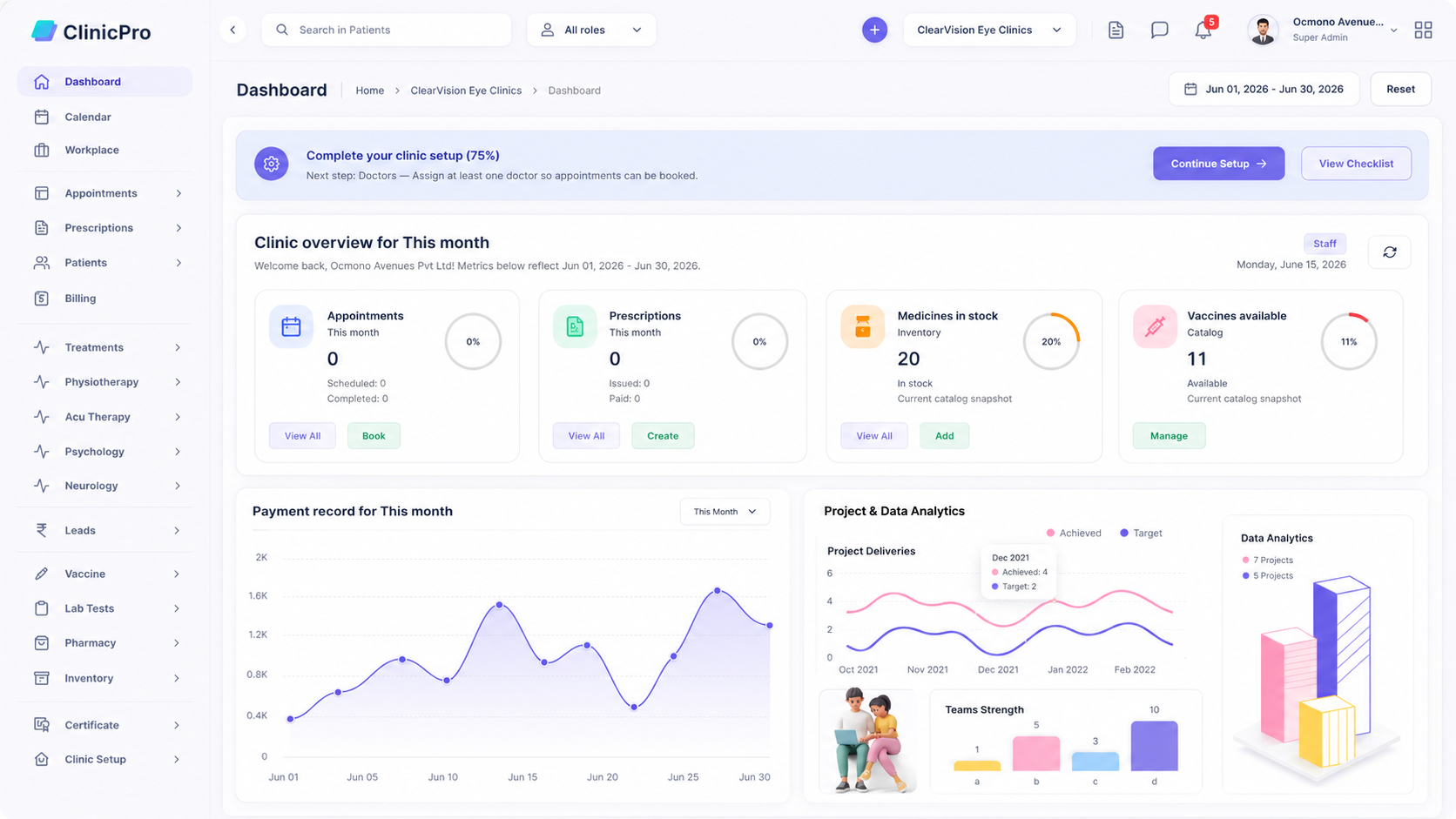Viewport: 1456px width, 819px height.
Task: Click the setup gear icon in banner
Action: (x=271, y=164)
